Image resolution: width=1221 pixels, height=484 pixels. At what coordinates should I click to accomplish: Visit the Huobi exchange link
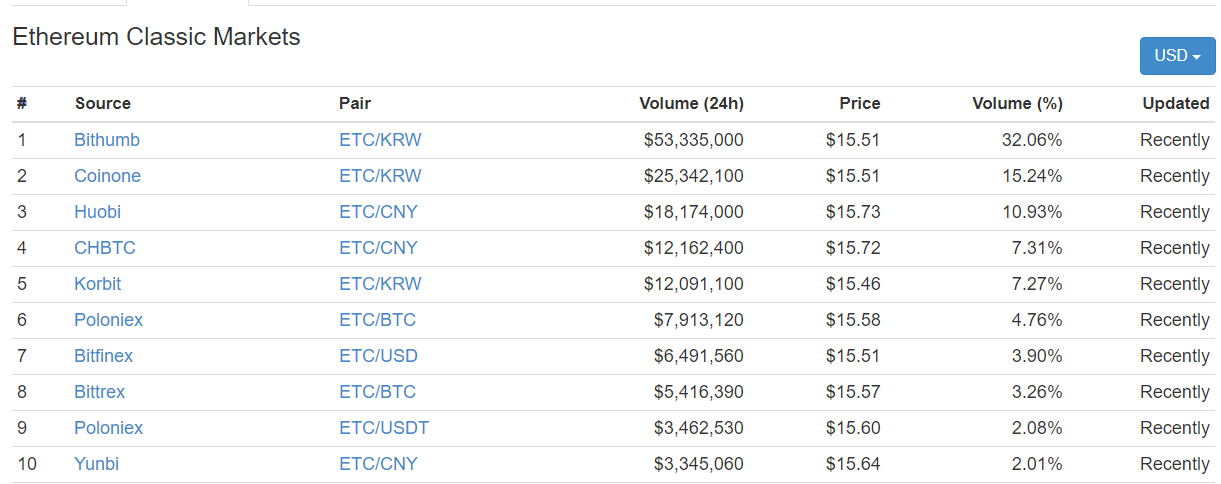(x=97, y=212)
